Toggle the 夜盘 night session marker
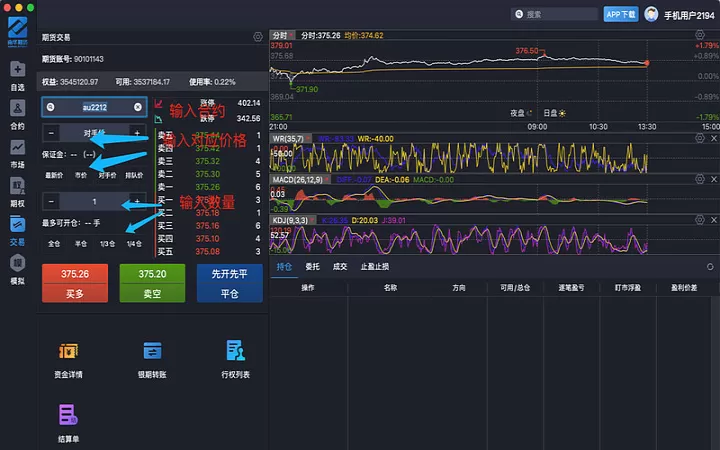 [x=521, y=113]
